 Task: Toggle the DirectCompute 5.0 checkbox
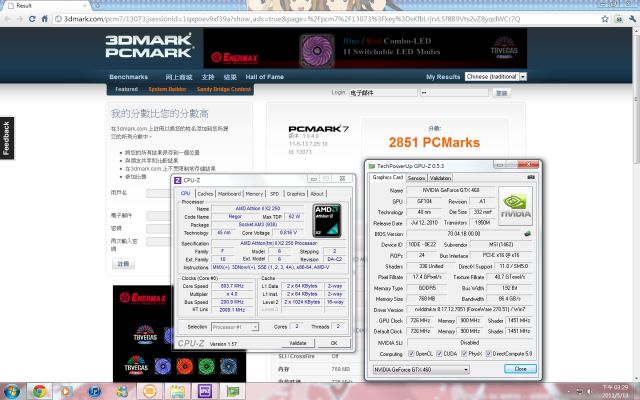click(x=489, y=353)
